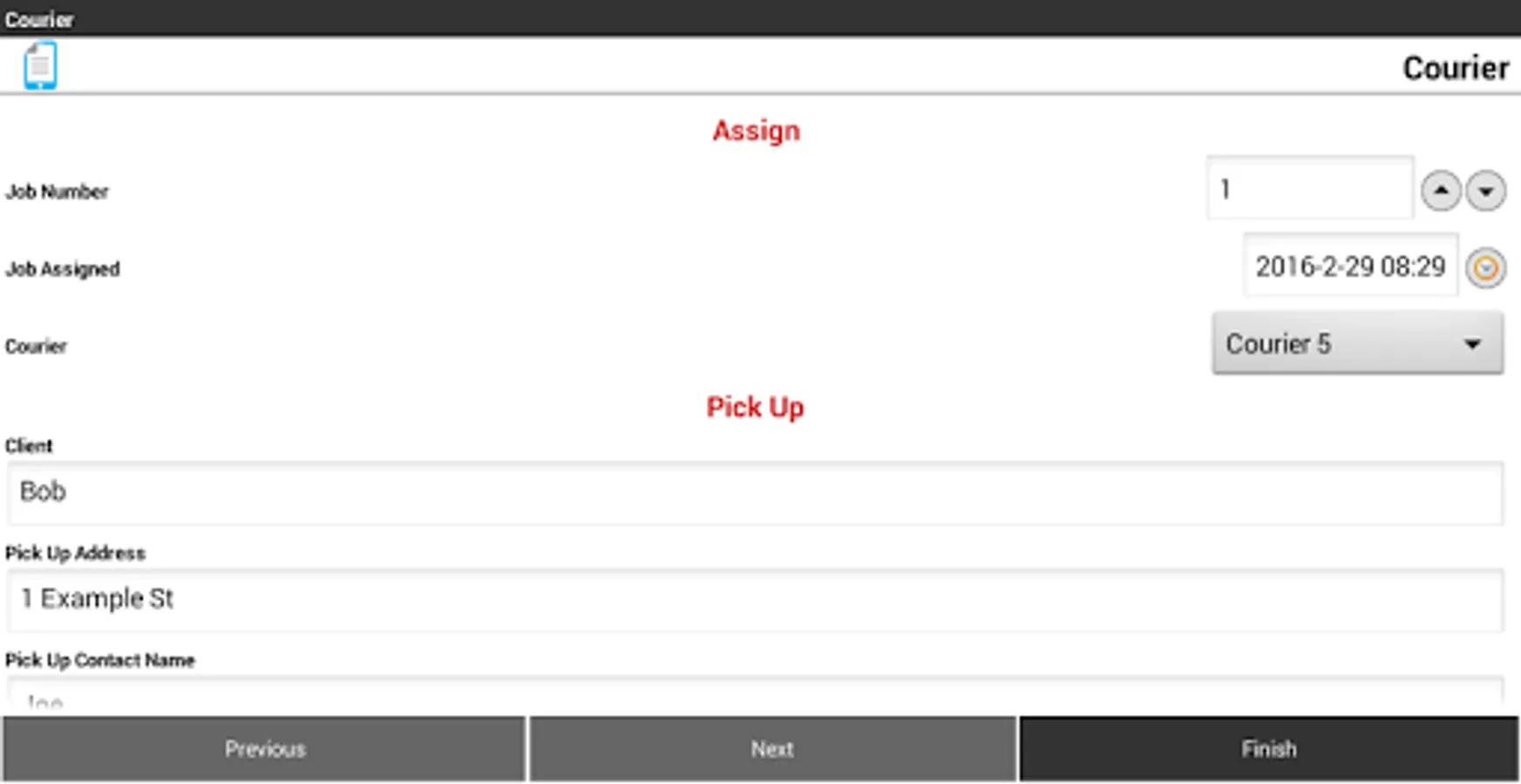The image size is (1521, 784).
Task: Click the Job Assigned date field
Action: [1350, 267]
